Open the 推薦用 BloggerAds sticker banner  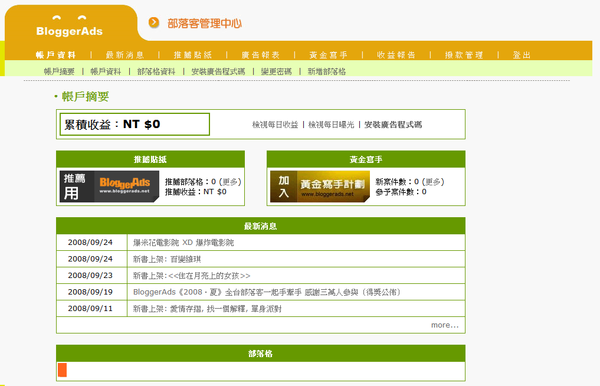click(109, 186)
